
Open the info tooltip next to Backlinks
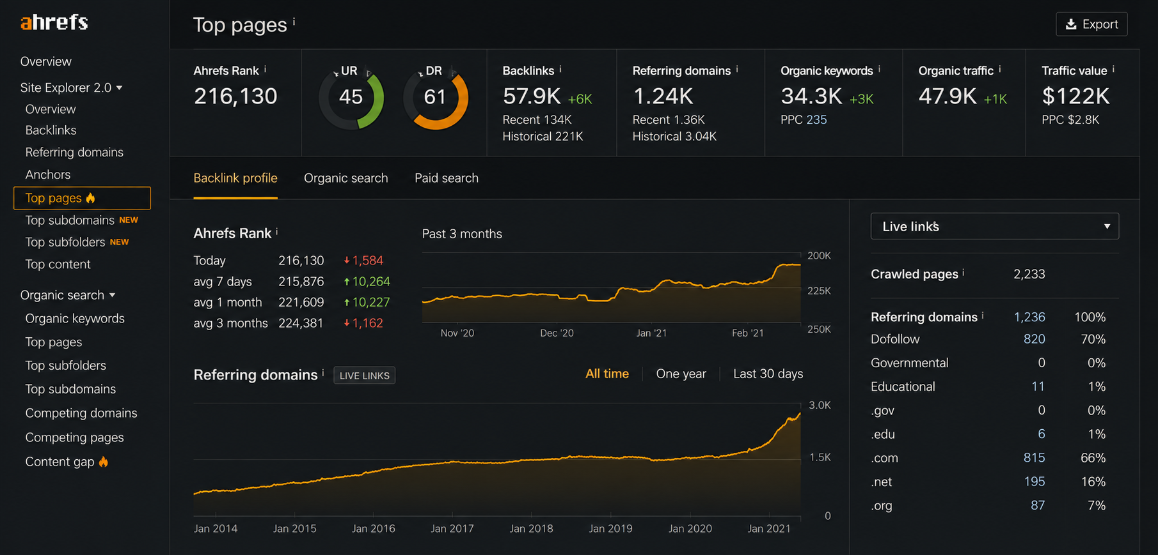(x=561, y=69)
